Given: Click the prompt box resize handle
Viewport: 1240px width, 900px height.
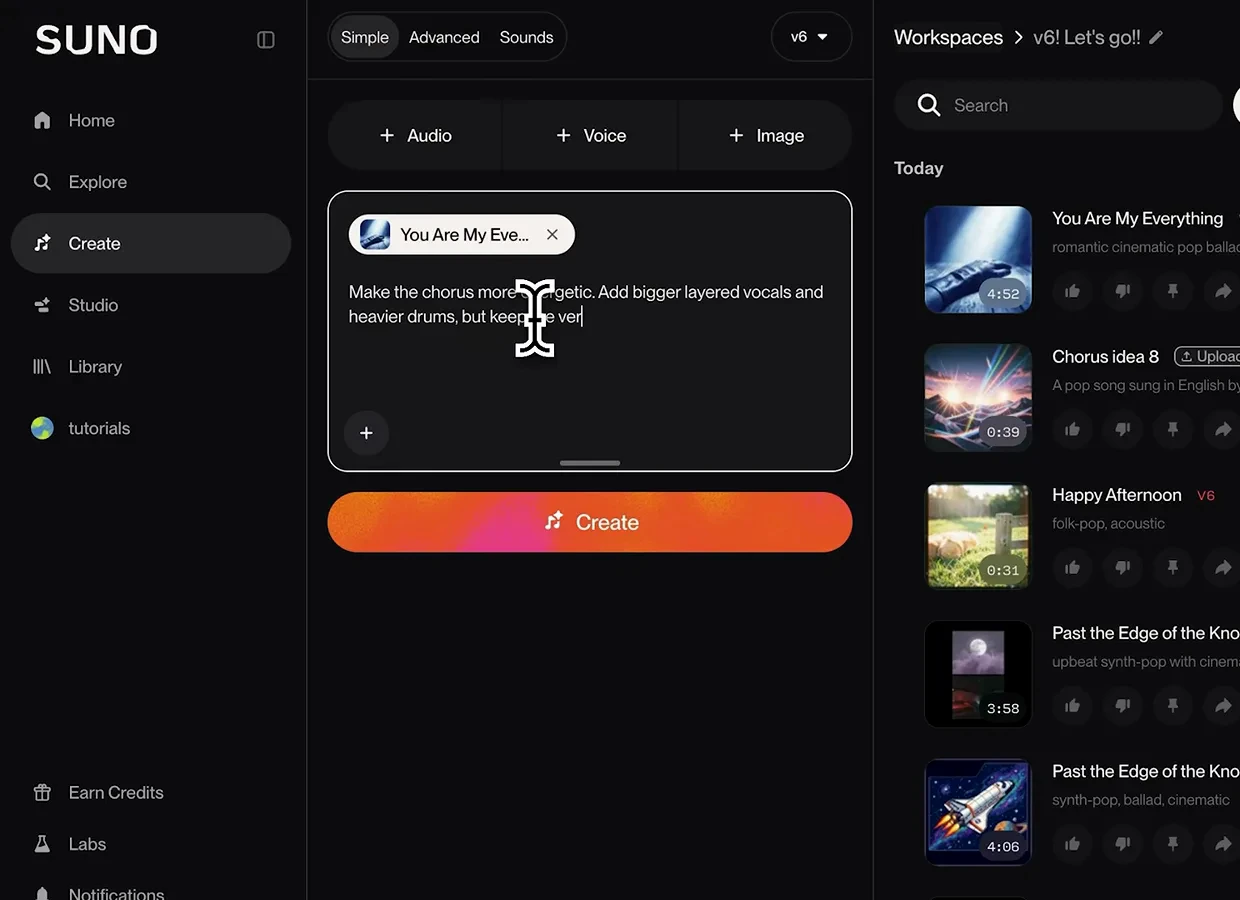Looking at the screenshot, I should point(590,463).
